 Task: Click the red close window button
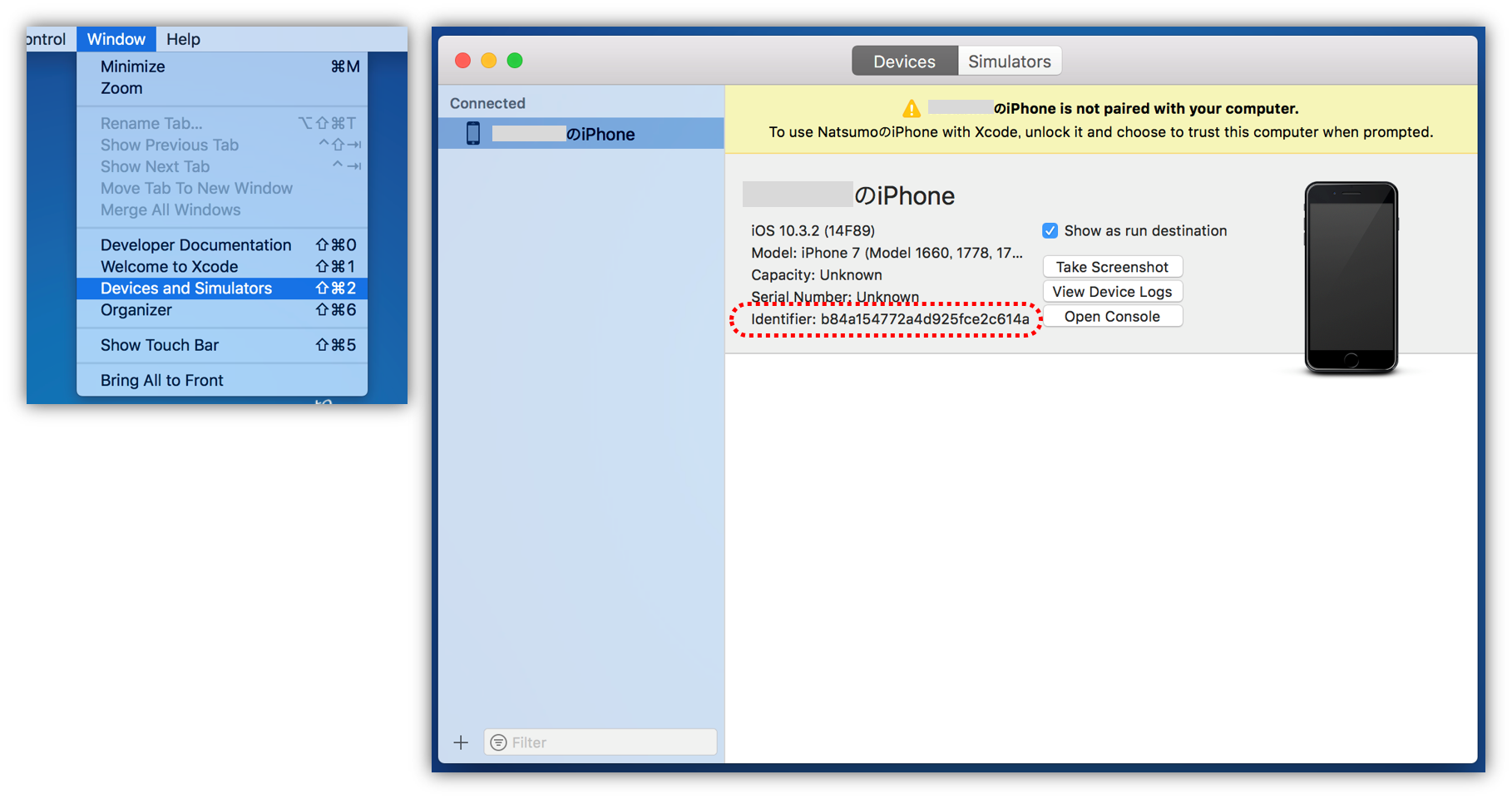click(463, 61)
